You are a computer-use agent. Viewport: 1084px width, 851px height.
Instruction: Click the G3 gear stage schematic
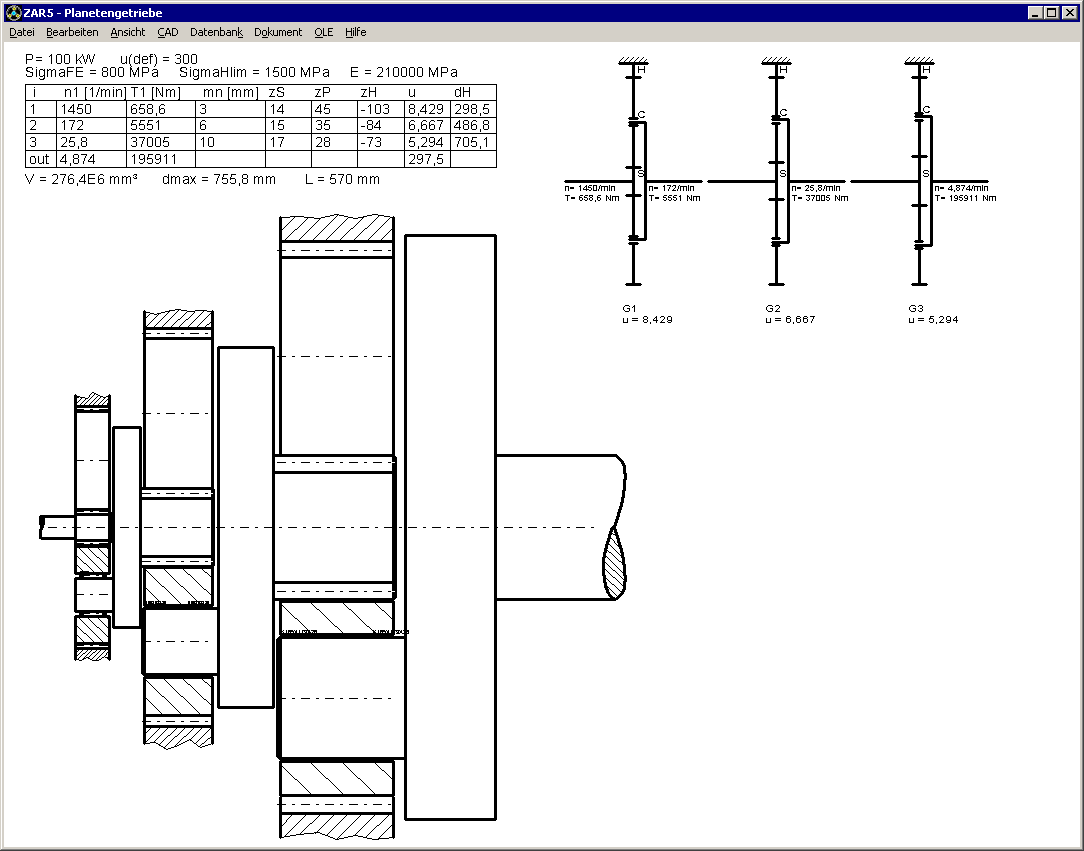[x=920, y=181]
